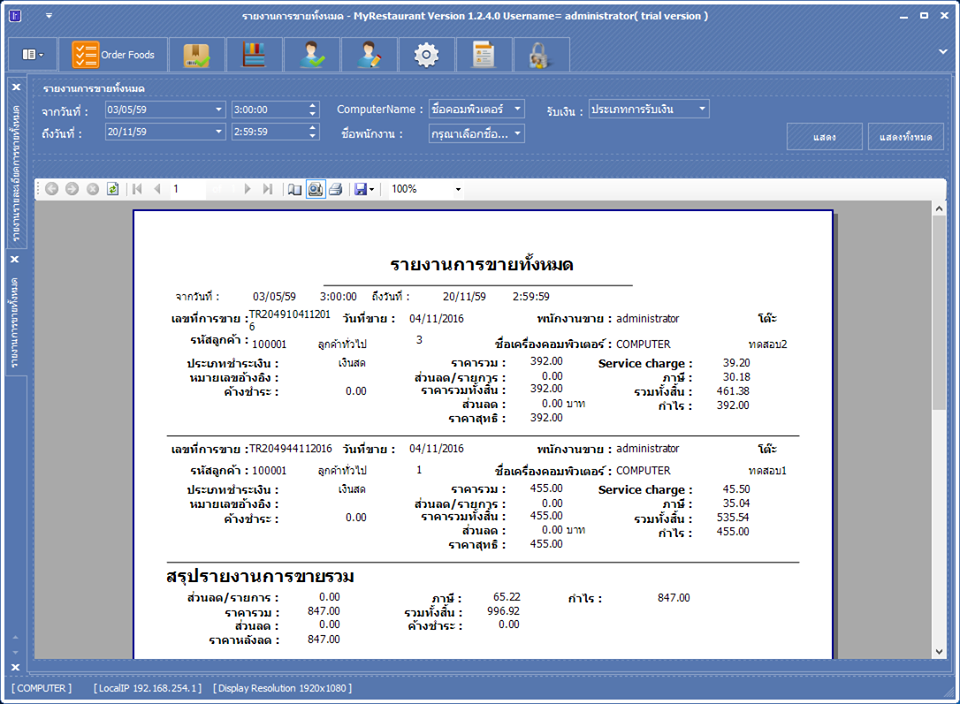Open the bookshelf stock icon
This screenshot has height=704, width=960.
point(253,54)
